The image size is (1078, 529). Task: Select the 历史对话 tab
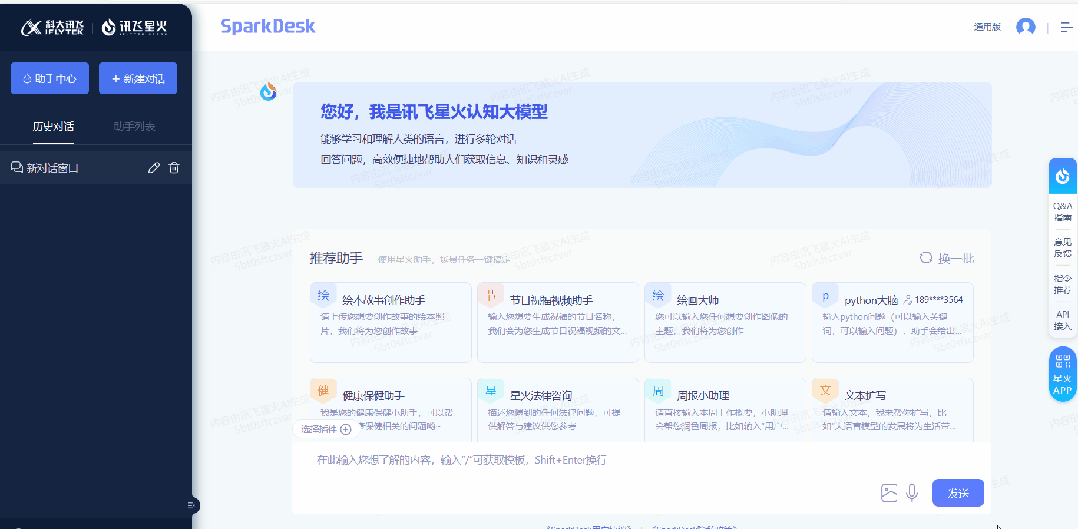pos(54,127)
